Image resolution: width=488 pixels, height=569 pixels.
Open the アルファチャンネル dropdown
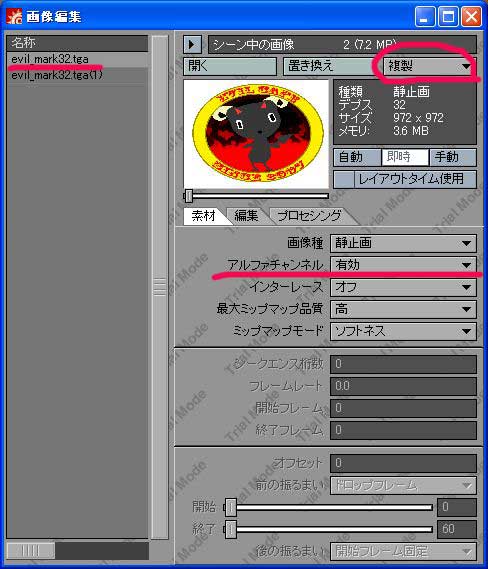click(403, 265)
